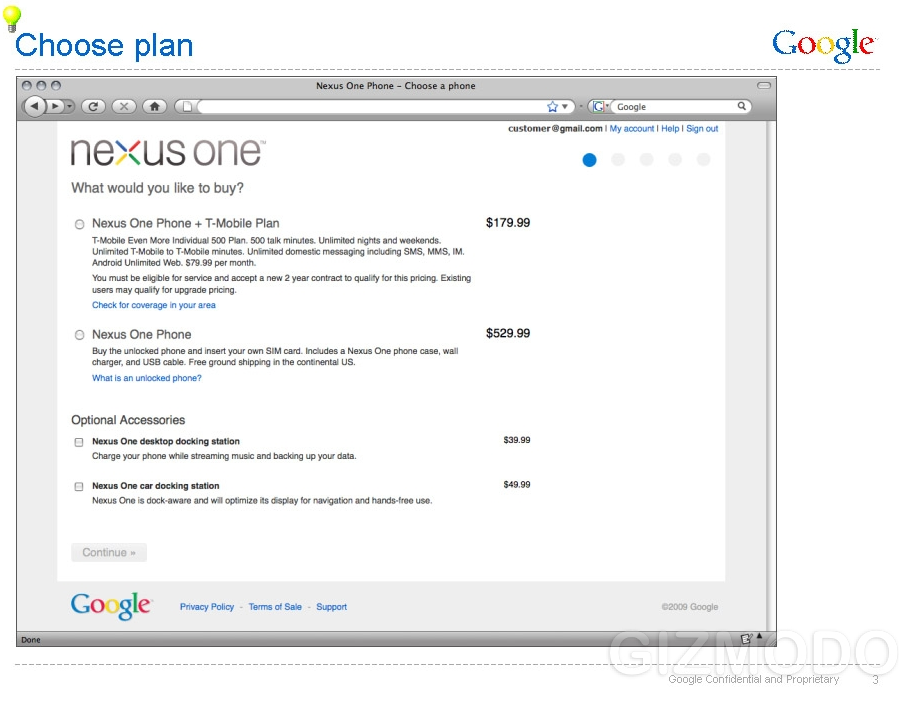The width and height of the screenshot is (899, 705).
Task: Open the My account link
Action: 632,129
